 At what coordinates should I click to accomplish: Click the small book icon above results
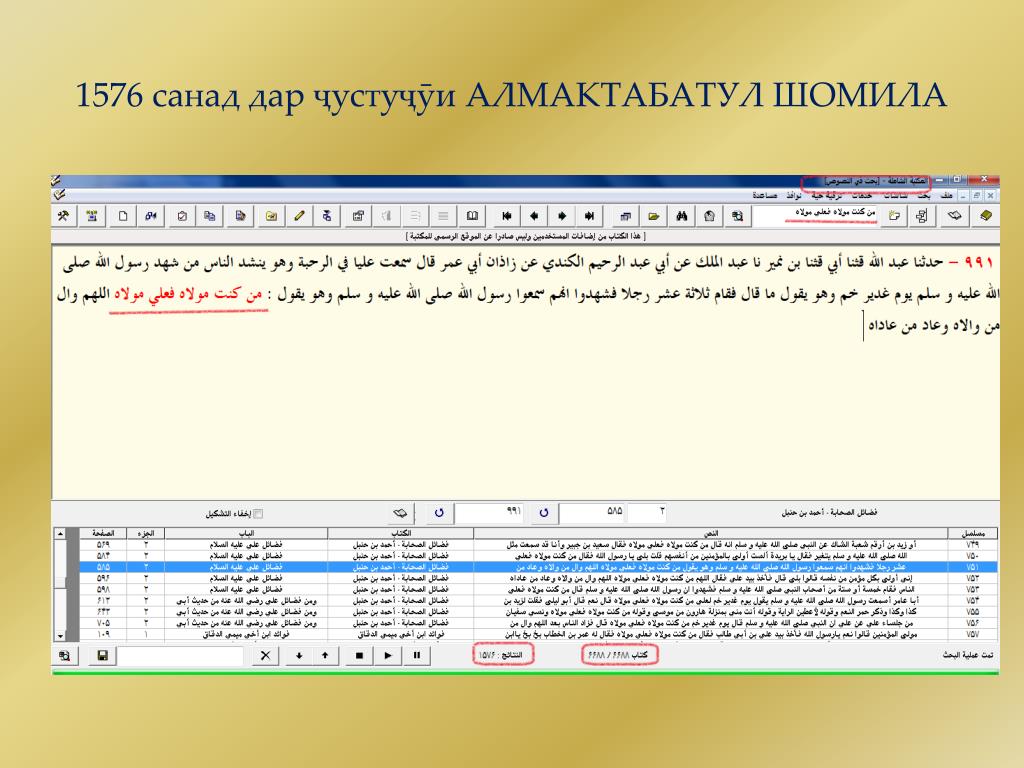pyautogui.click(x=400, y=513)
